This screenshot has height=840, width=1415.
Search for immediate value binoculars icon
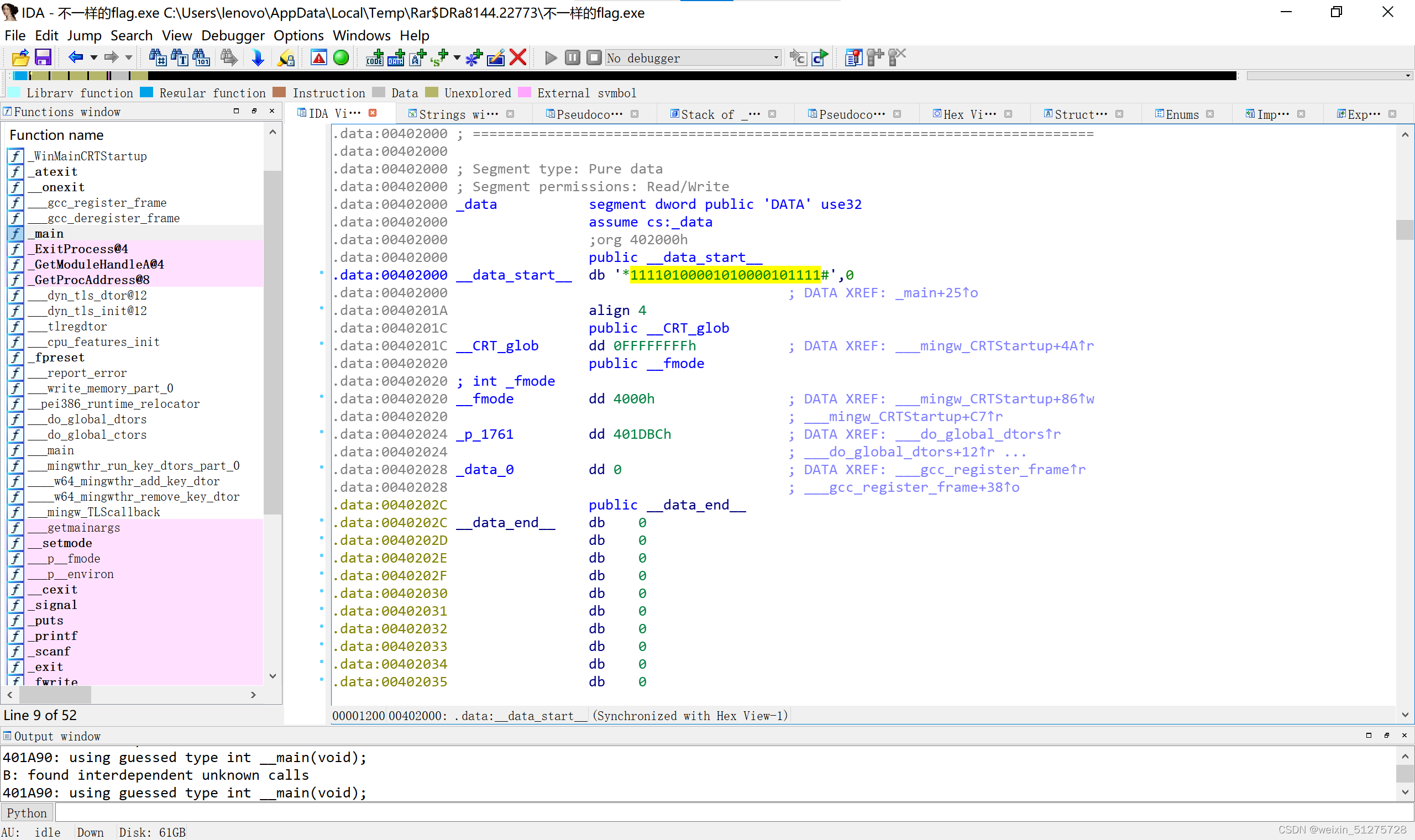[x=158, y=57]
